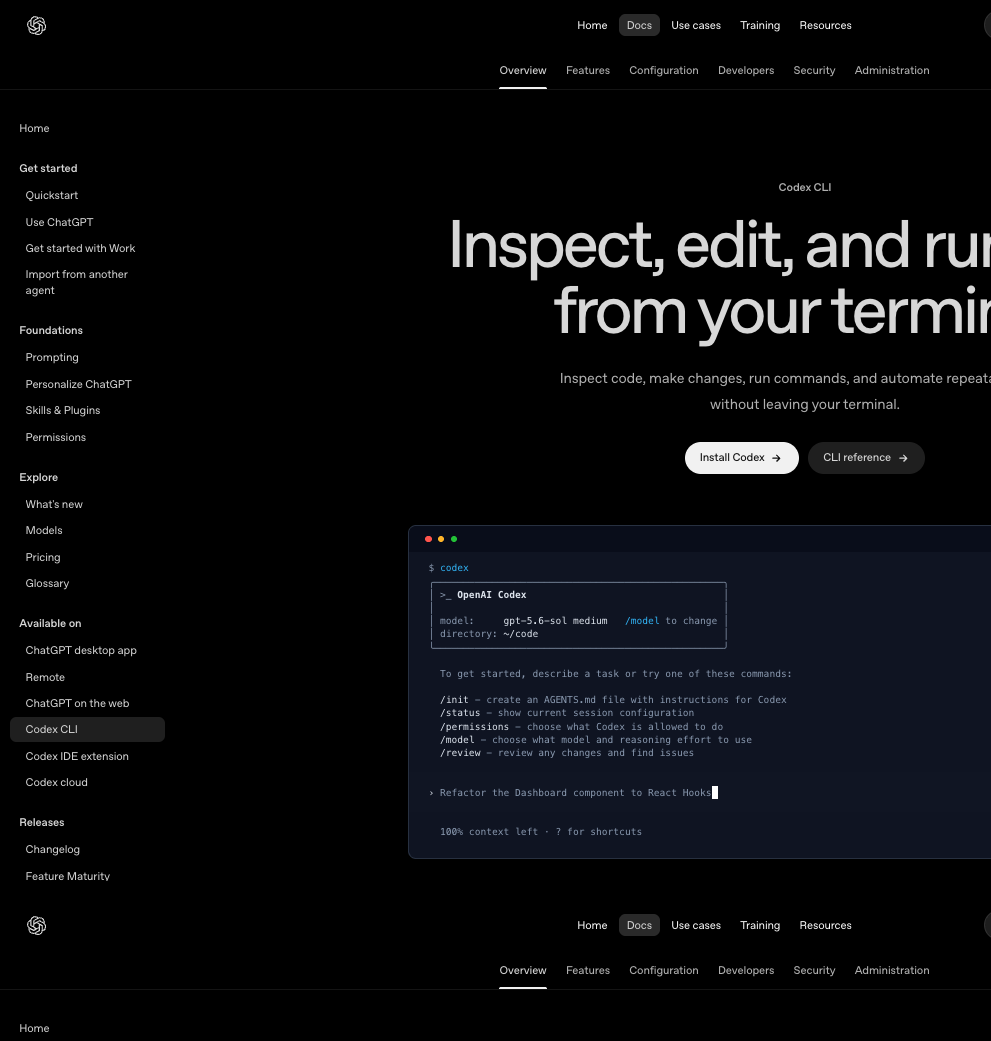The width and height of the screenshot is (991, 1041).
Task: Click the CLI reference button
Action: (x=866, y=458)
